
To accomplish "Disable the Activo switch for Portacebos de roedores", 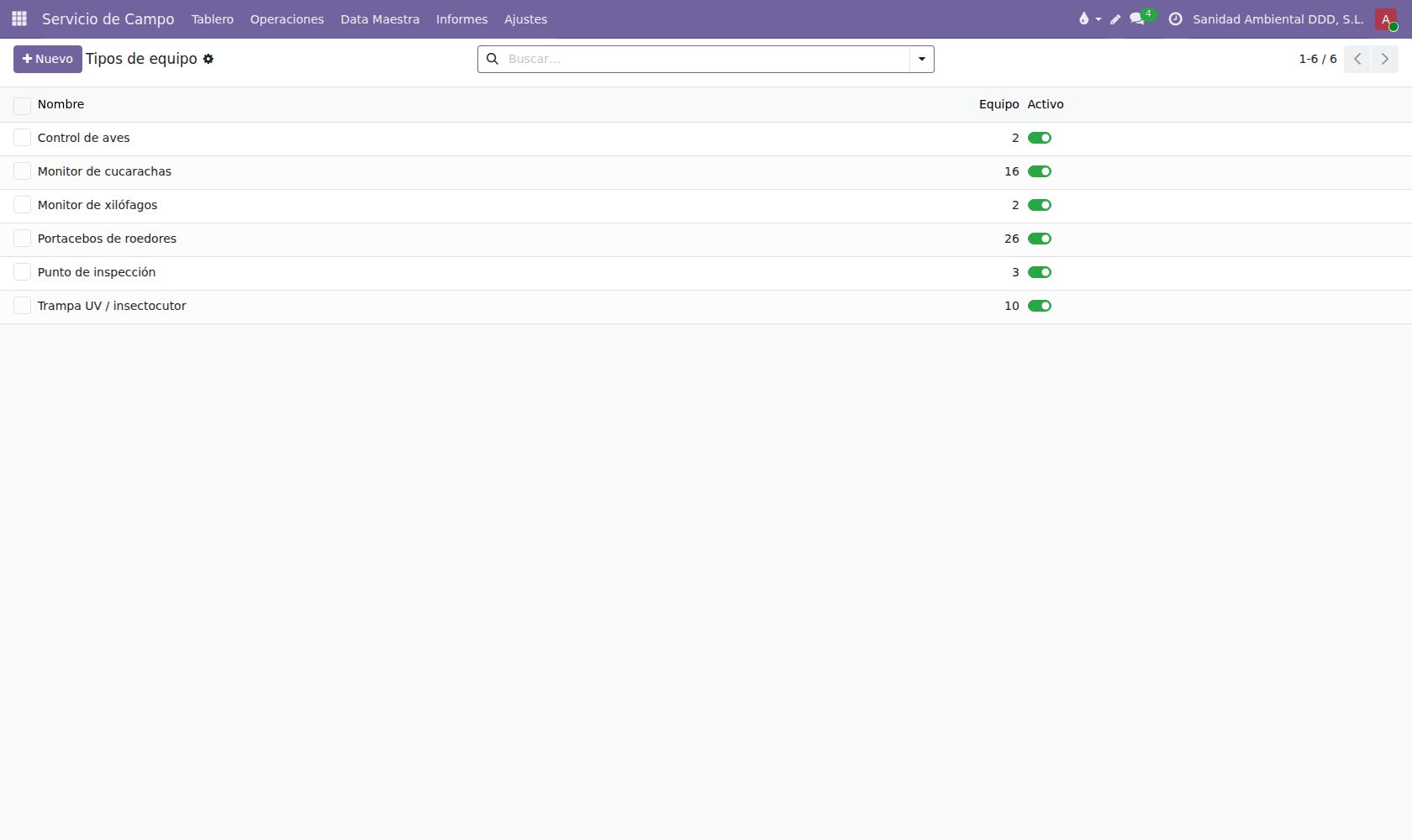I will coord(1040,239).
